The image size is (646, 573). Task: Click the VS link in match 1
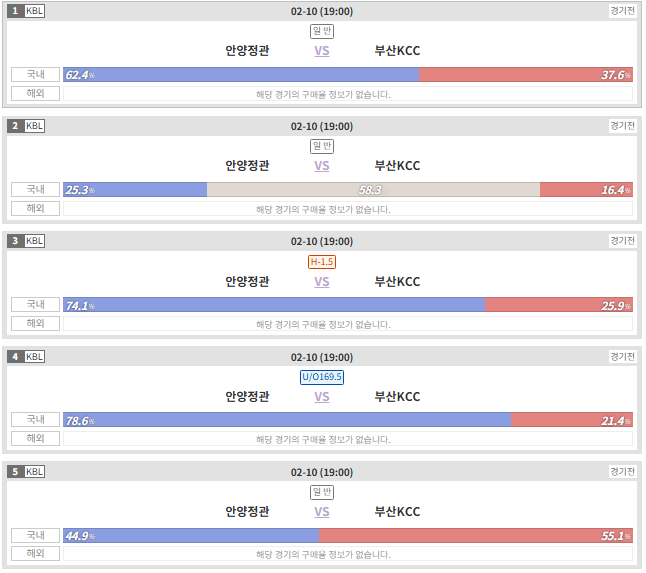[x=322, y=51]
